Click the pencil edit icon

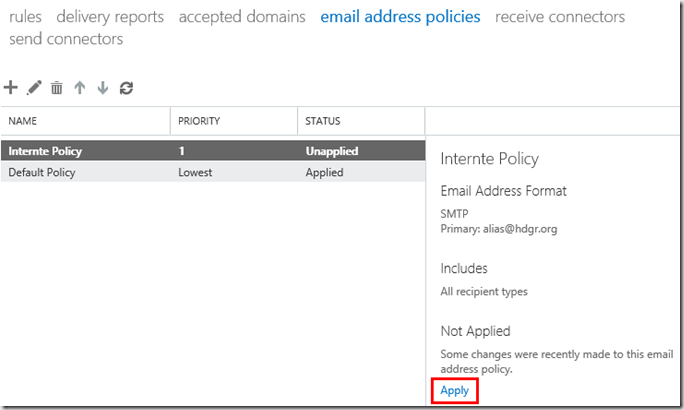[34, 88]
